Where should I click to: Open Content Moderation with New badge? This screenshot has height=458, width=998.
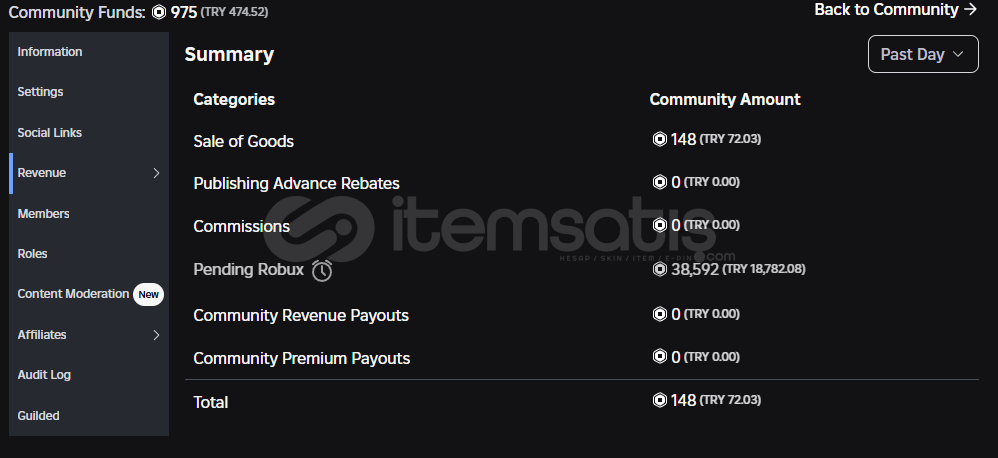tap(89, 294)
